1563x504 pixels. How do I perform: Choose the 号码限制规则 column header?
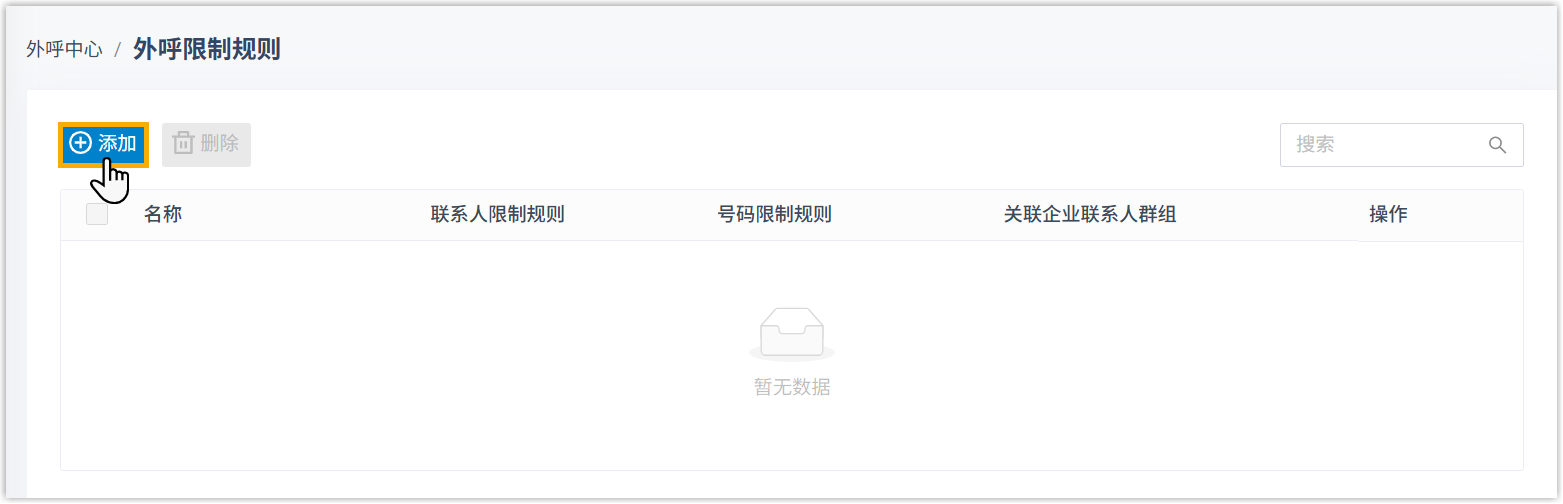774,214
